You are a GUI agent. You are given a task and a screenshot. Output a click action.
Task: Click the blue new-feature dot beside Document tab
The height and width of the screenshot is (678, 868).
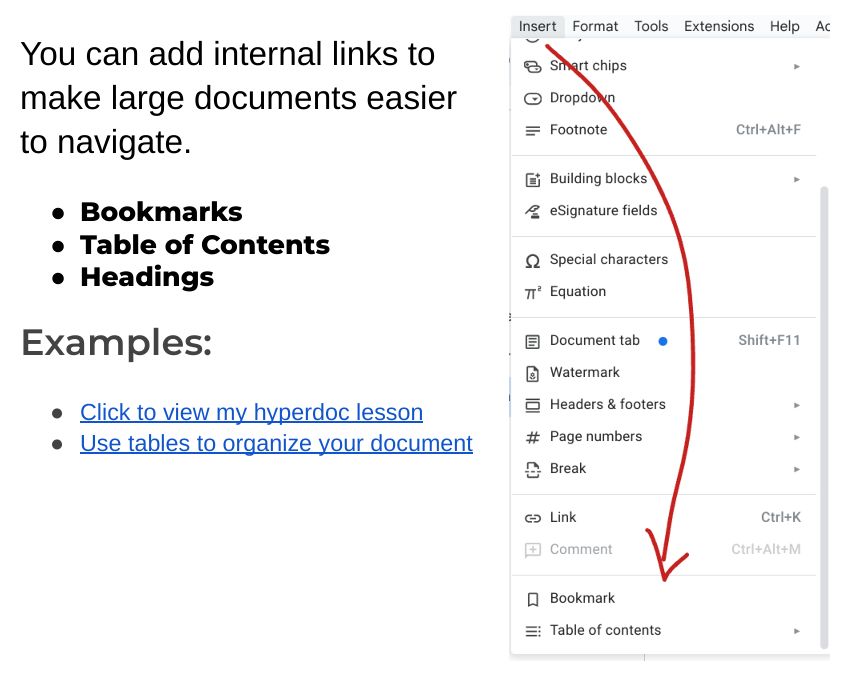(x=663, y=341)
